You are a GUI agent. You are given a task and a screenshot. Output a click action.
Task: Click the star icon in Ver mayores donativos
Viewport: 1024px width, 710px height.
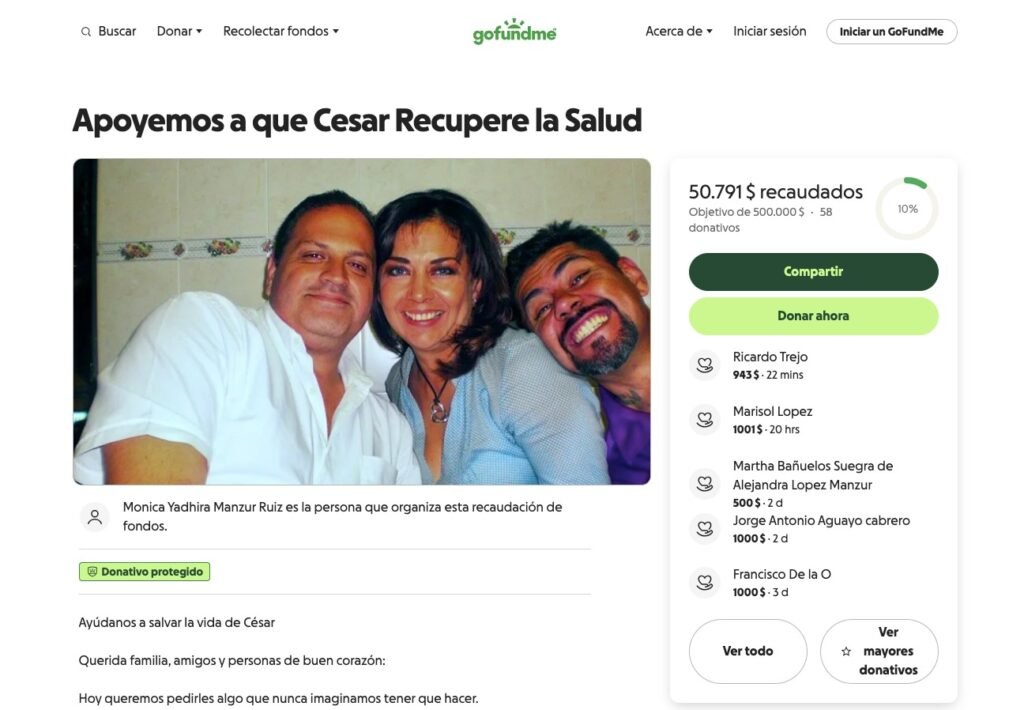point(846,651)
